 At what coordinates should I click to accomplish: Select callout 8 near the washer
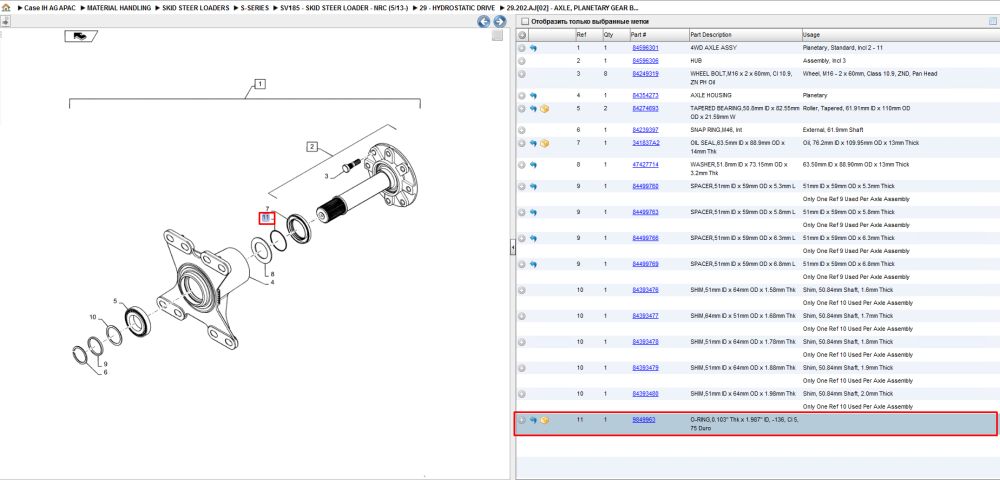(272, 274)
